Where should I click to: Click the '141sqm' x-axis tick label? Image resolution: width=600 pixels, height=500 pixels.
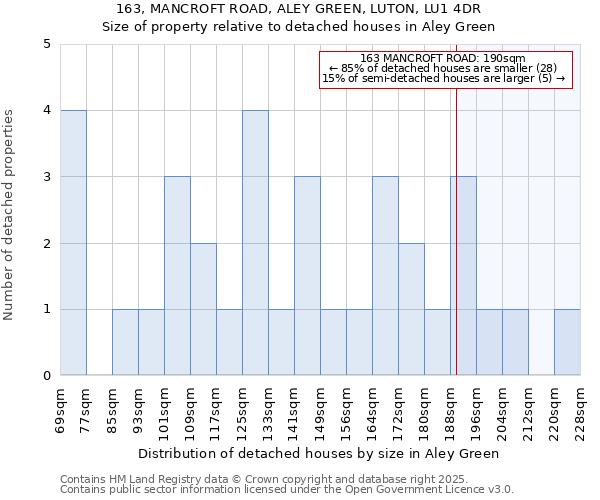pyautogui.click(x=293, y=415)
